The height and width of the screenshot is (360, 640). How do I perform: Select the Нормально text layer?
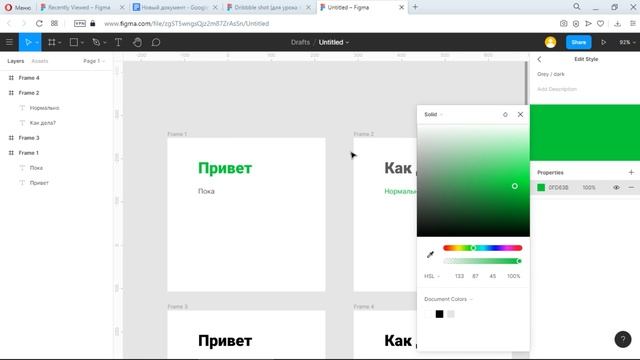coord(44,108)
